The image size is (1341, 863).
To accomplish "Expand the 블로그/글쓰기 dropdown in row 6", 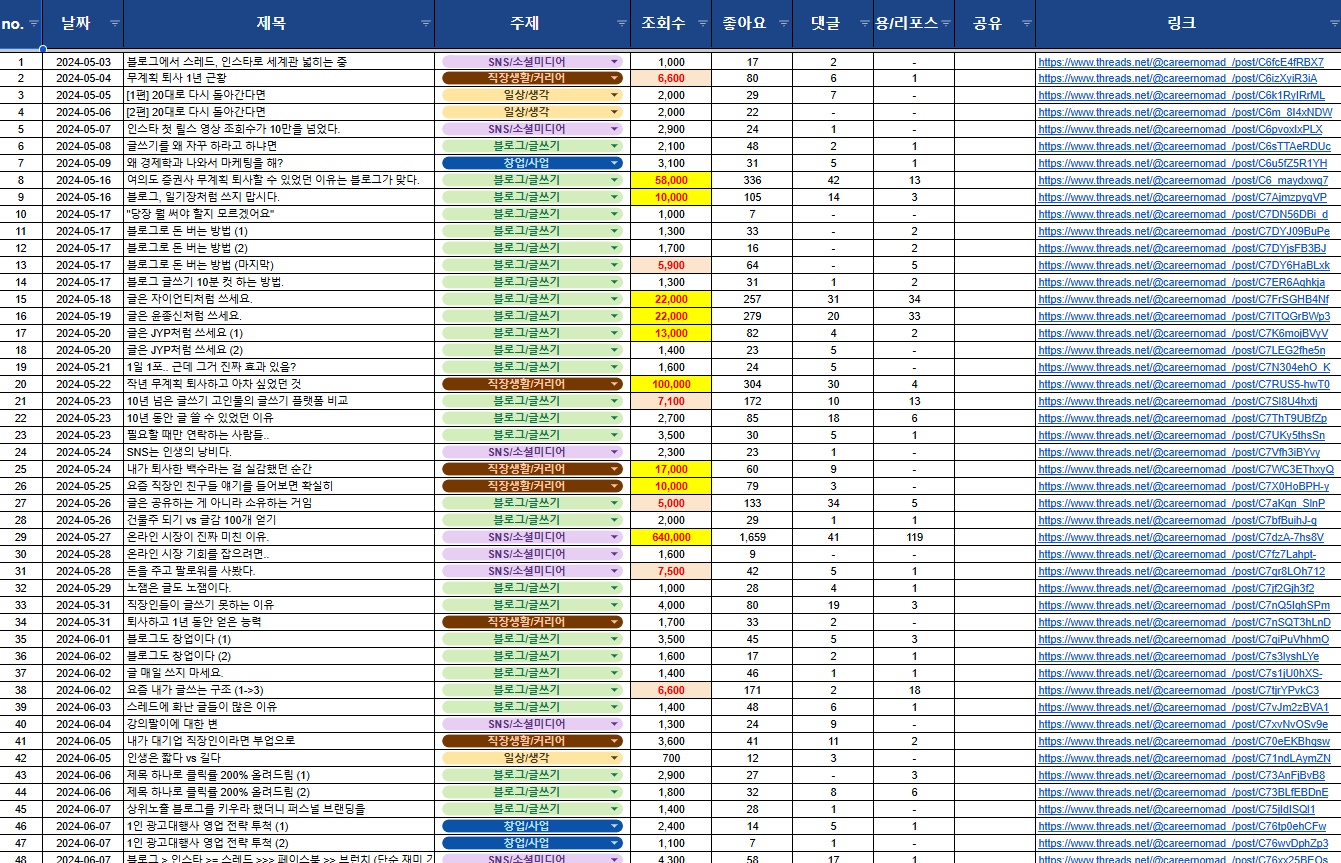I will (614, 146).
